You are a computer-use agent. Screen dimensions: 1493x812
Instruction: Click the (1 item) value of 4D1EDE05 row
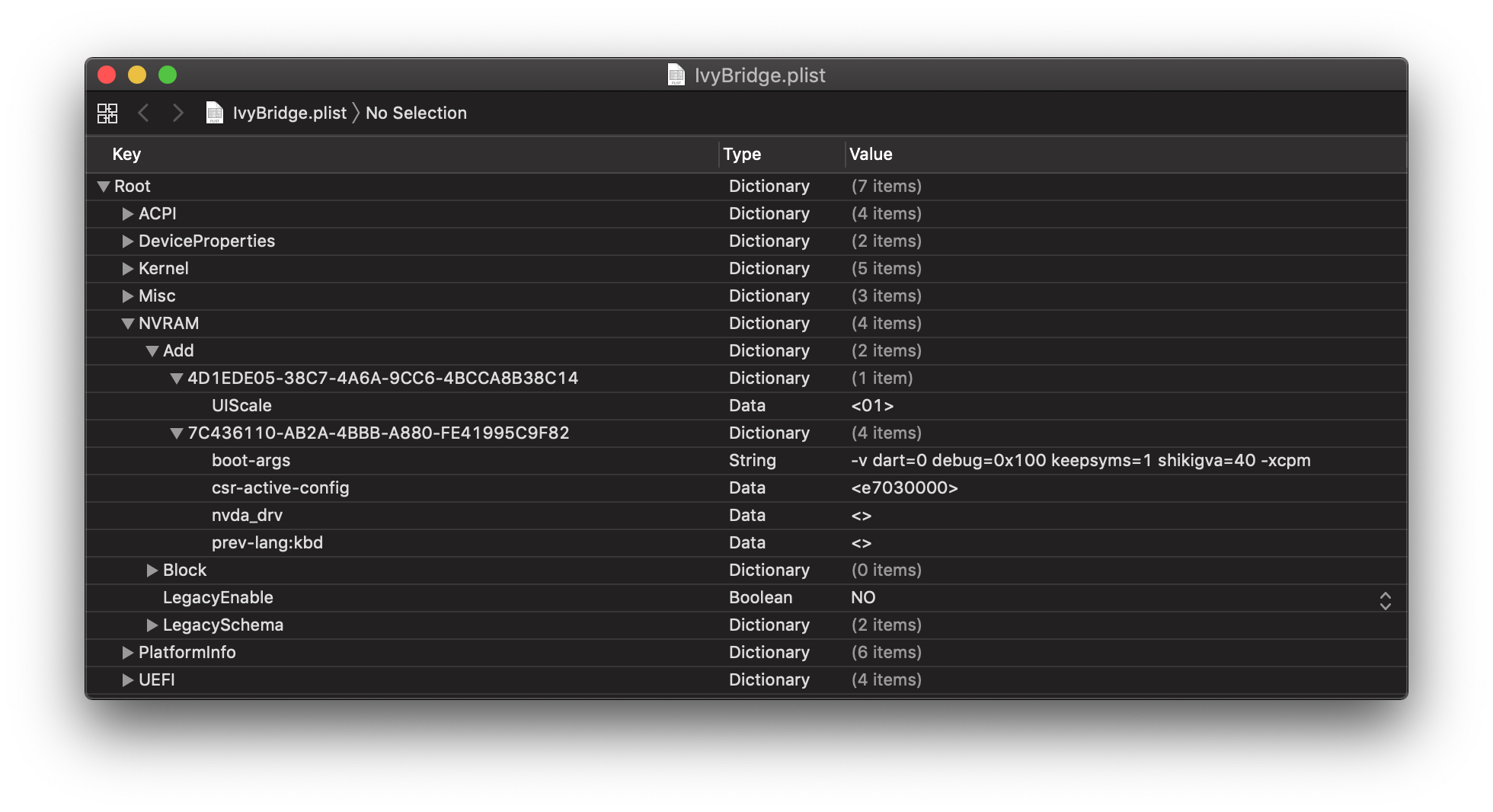coord(882,379)
